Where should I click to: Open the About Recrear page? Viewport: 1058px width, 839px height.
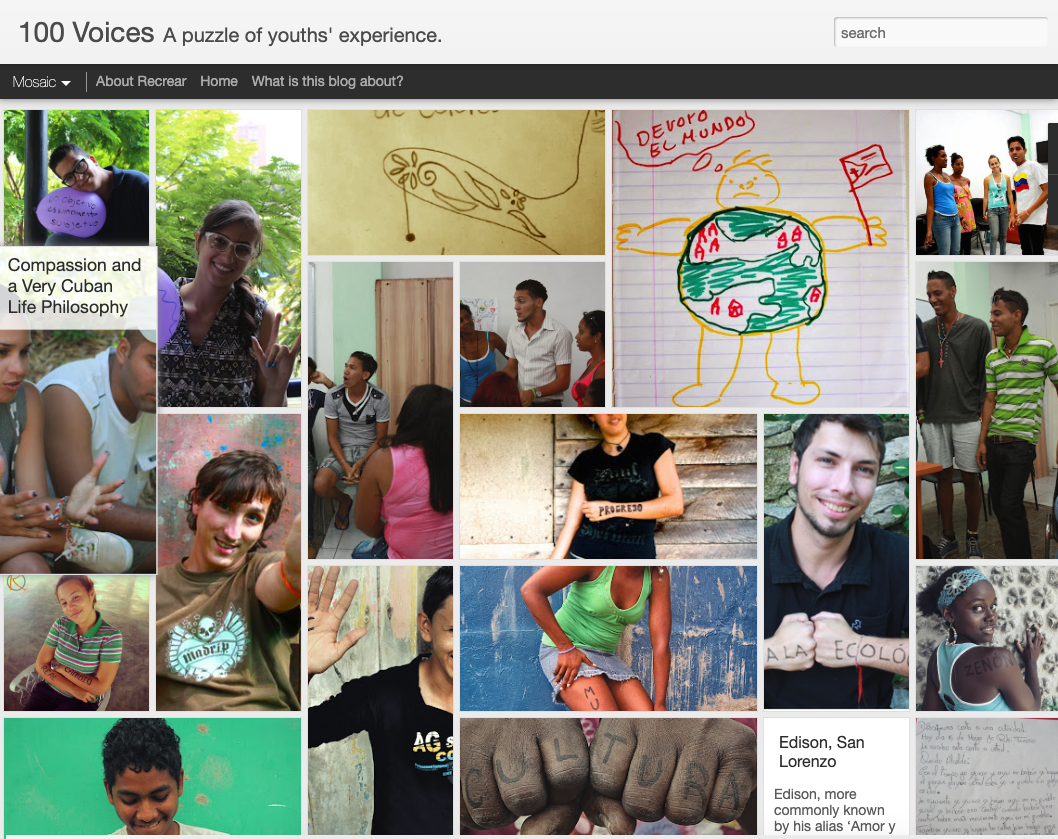click(x=140, y=81)
